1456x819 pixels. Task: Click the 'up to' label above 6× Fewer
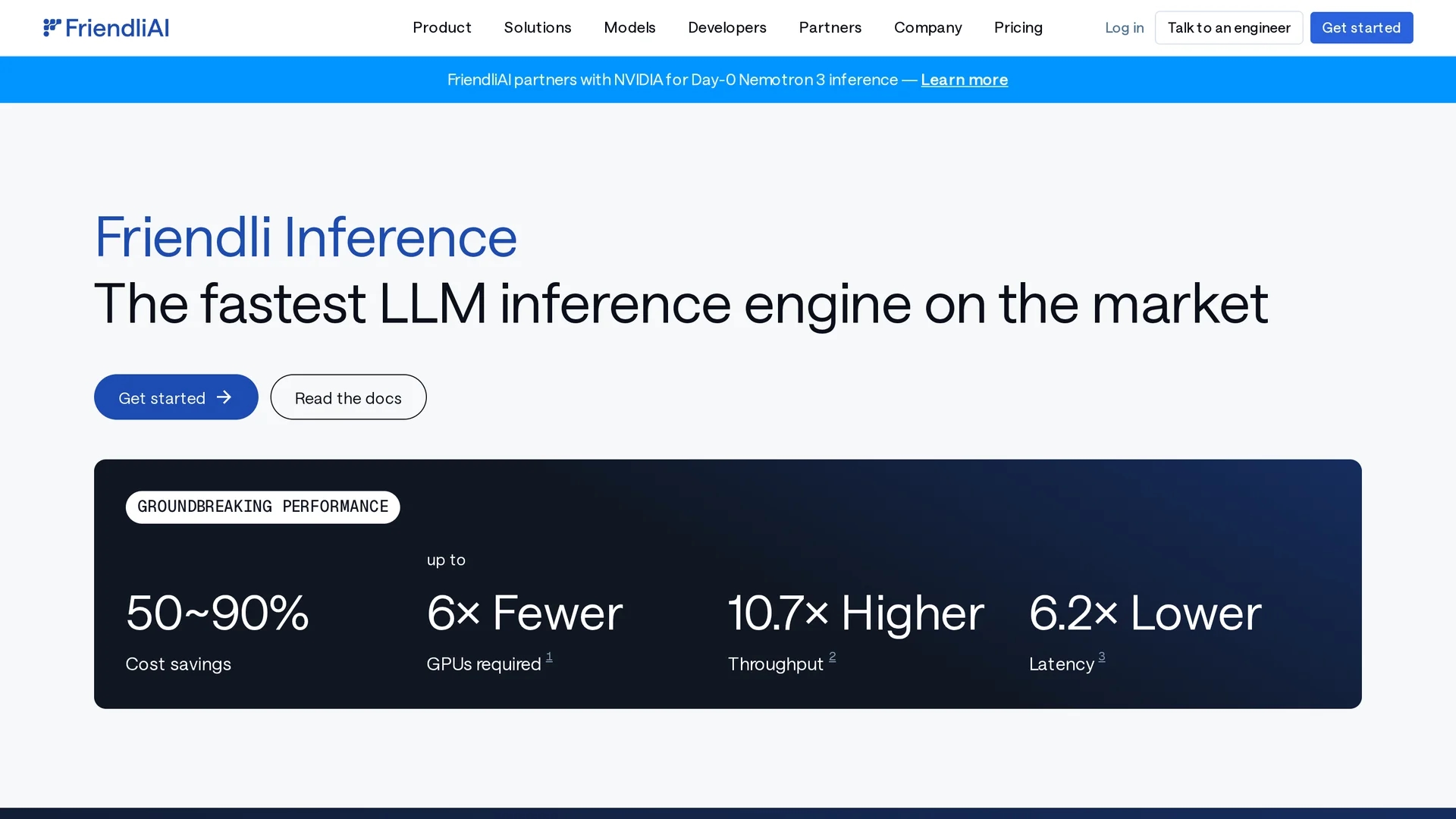446,560
